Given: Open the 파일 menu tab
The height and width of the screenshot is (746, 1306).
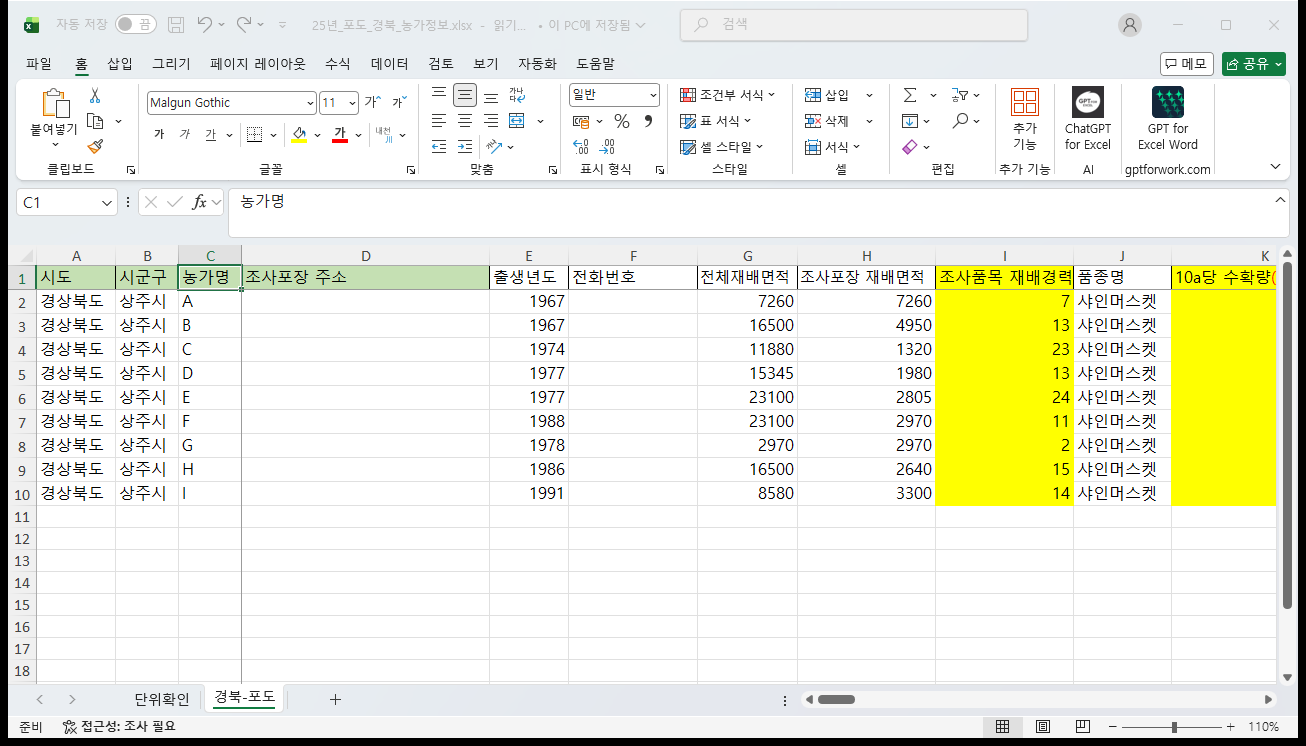Looking at the screenshot, I should coord(39,64).
